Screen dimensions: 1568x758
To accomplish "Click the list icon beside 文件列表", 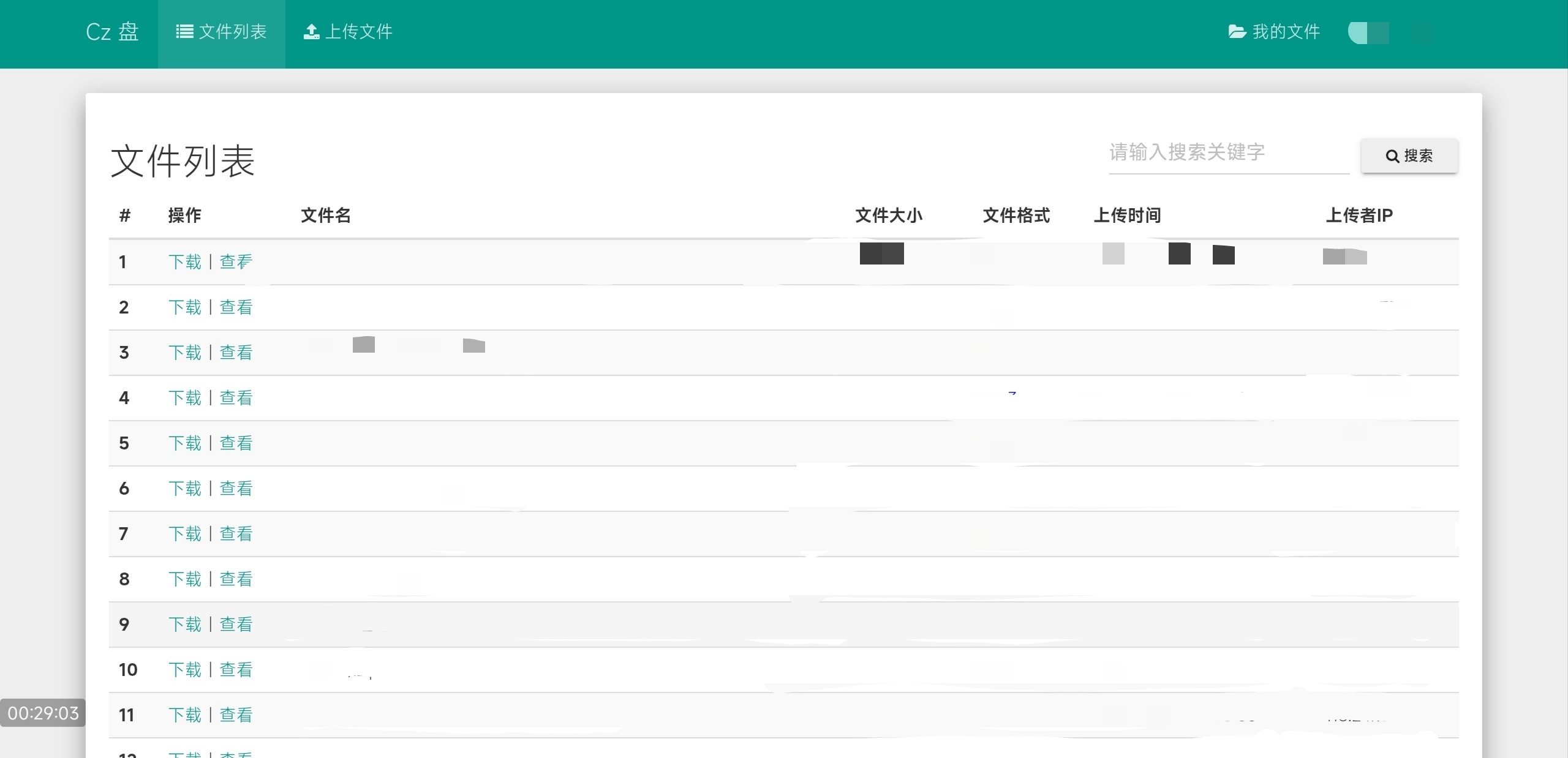I will pyautogui.click(x=184, y=31).
